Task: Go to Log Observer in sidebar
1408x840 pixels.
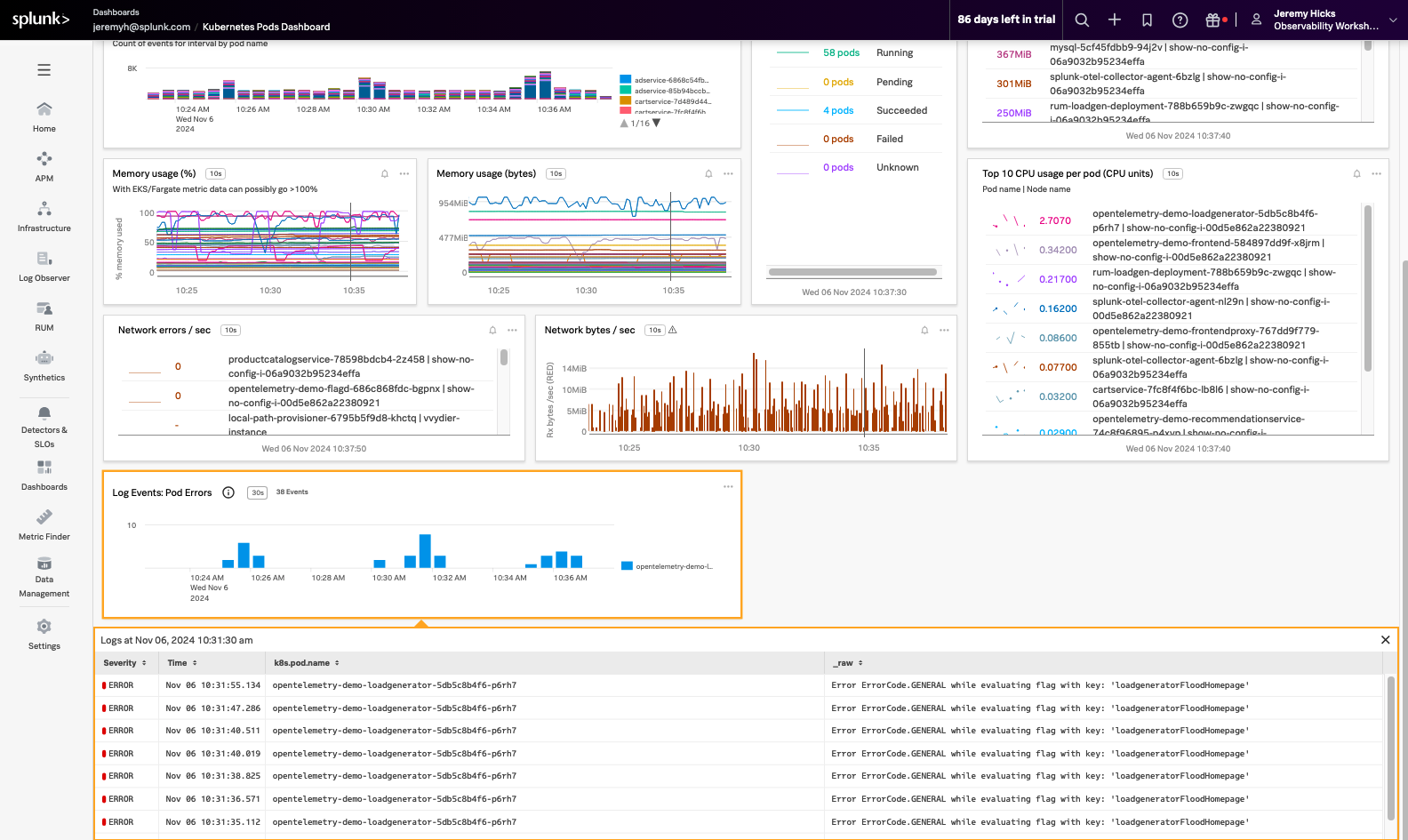Action: 44,265
